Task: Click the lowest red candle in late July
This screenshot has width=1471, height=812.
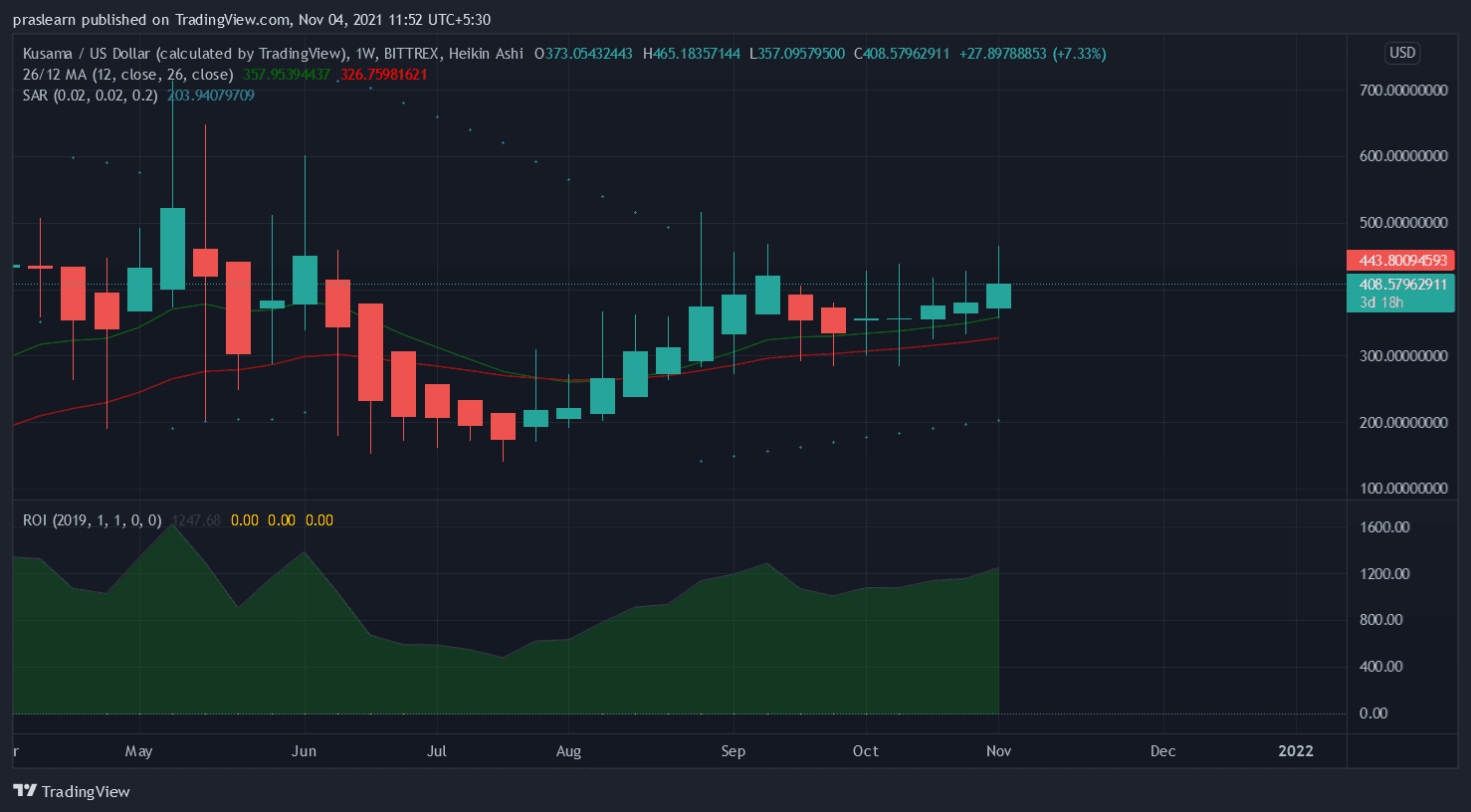Action: (x=503, y=426)
